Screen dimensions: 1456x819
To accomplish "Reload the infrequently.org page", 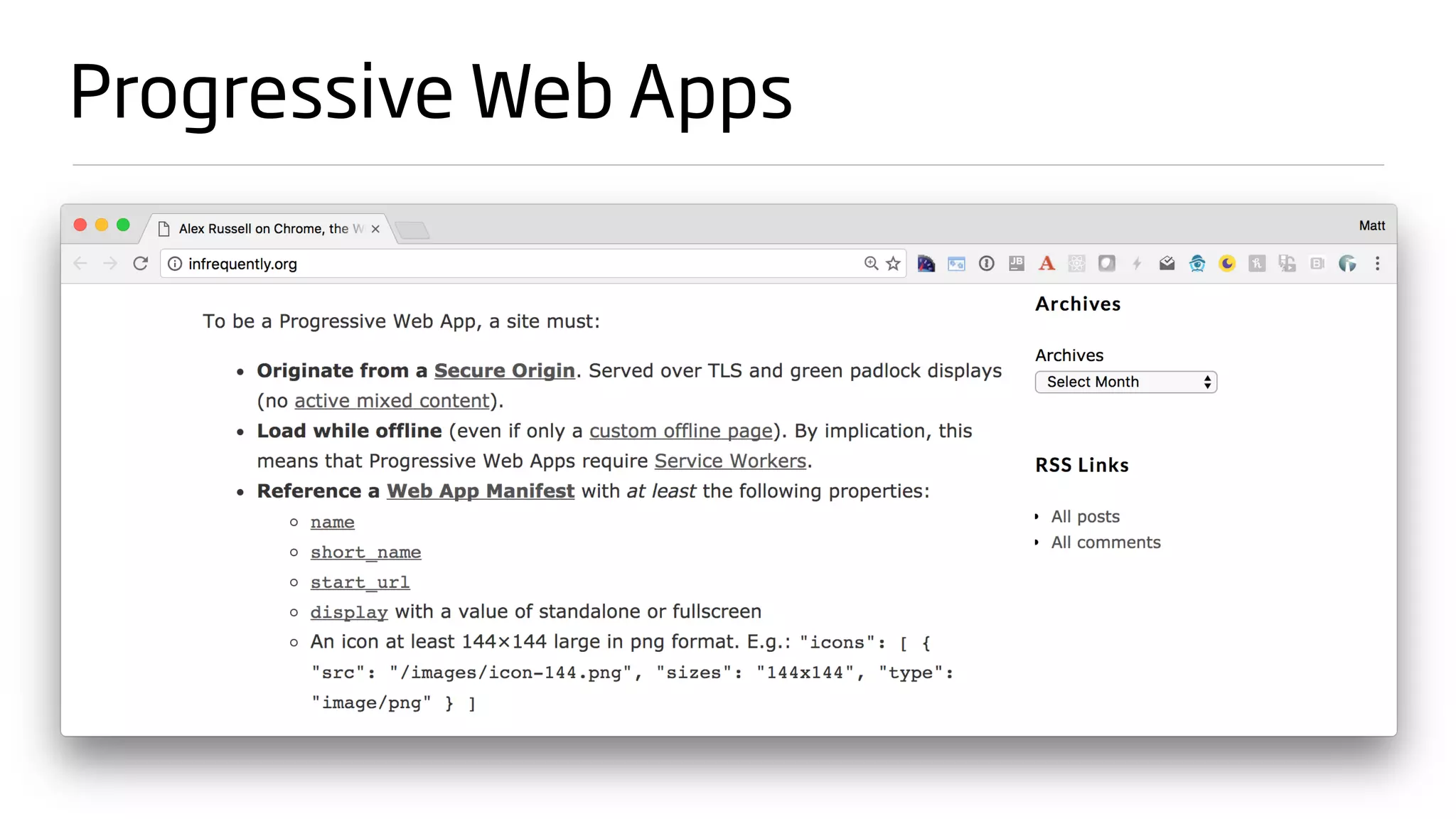I will click(x=141, y=264).
